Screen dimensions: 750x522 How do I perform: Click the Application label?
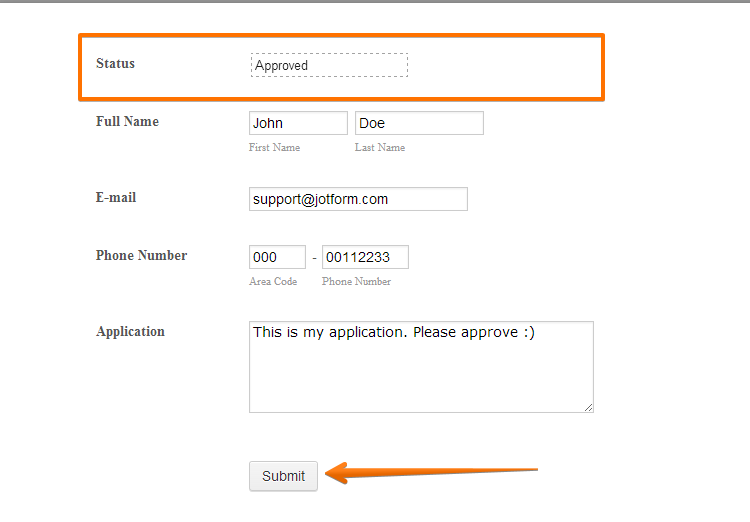tap(130, 332)
